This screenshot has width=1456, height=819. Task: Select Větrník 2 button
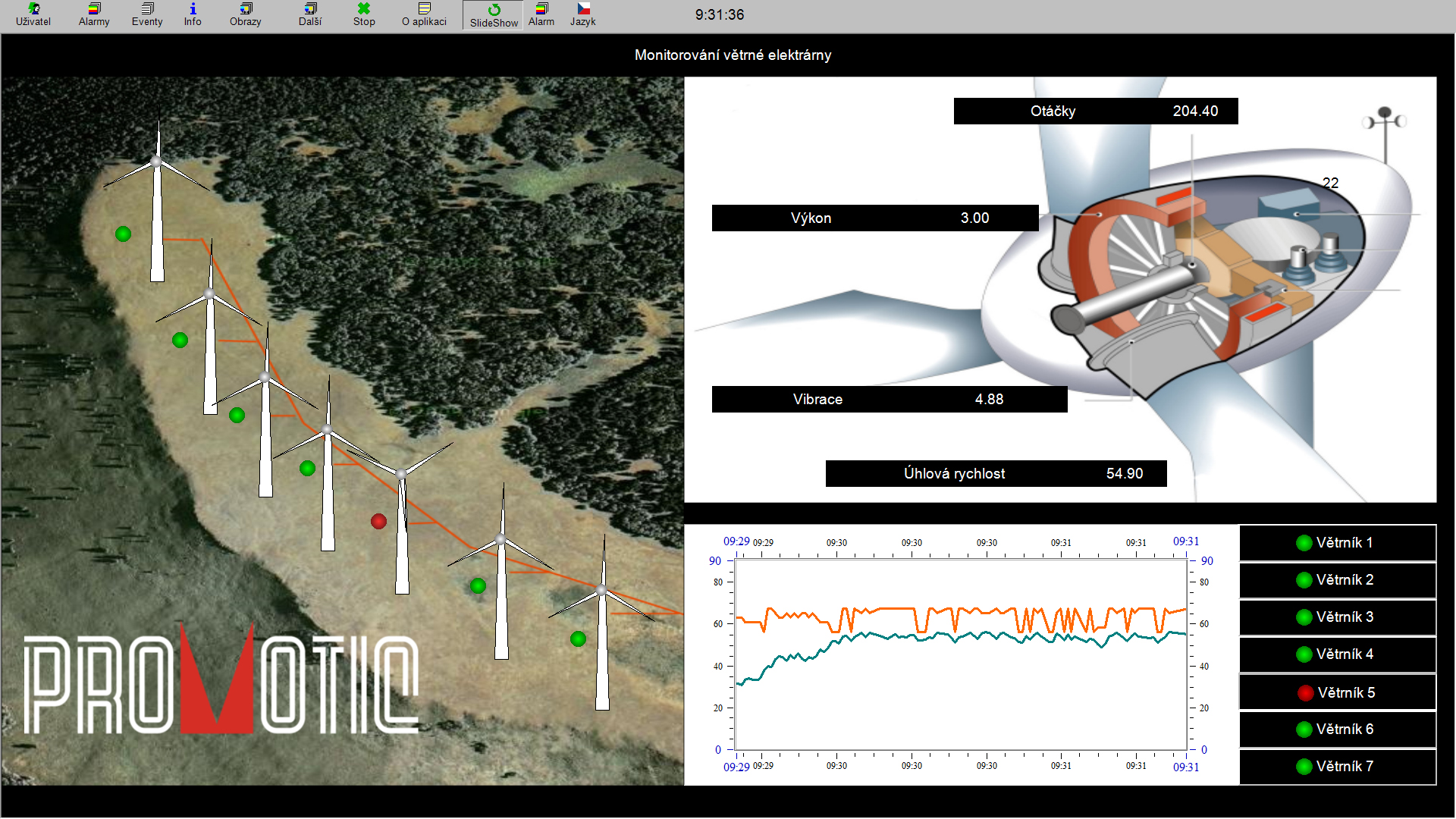click(x=1338, y=580)
